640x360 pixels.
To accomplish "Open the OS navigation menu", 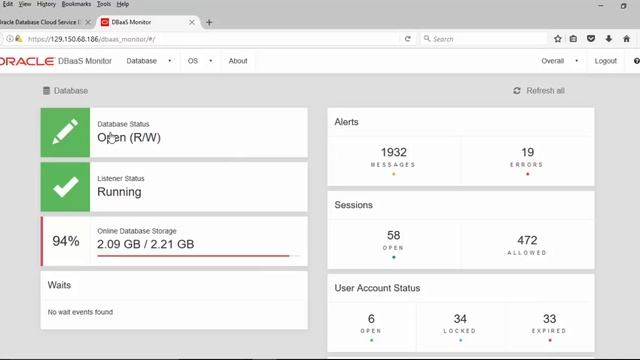I will (x=193, y=61).
